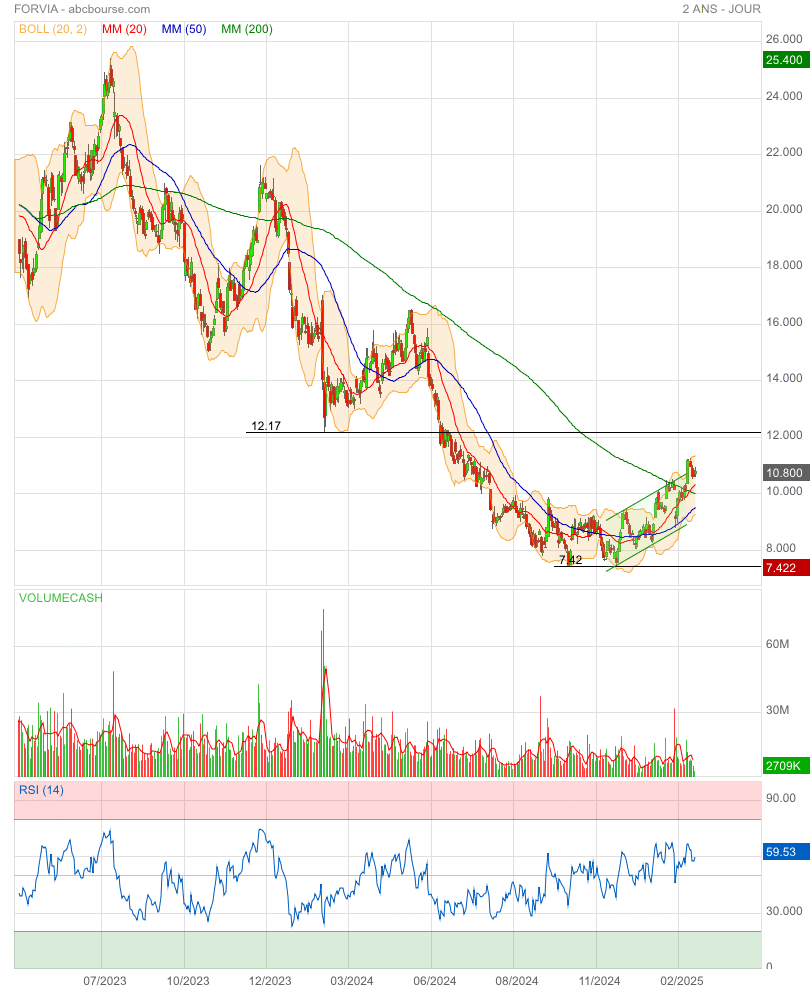The height and width of the screenshot is (991, 810).
Task: Click the red 7.422 low price tag
Action: (786, 568)
